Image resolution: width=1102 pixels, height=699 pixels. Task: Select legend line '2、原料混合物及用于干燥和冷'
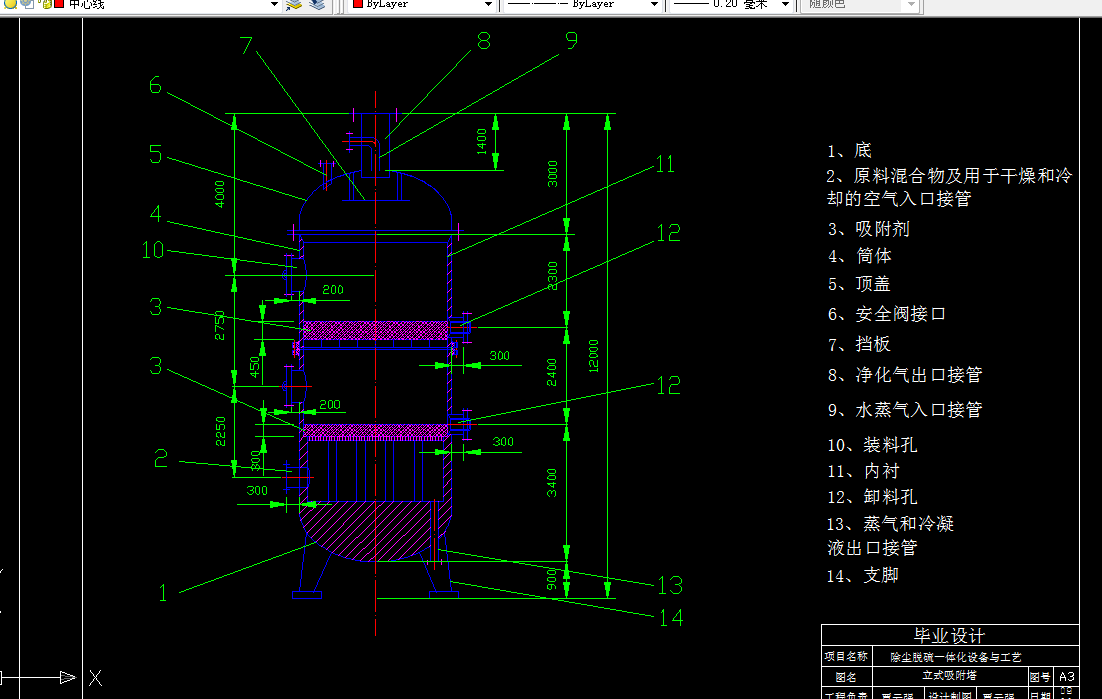[x=949, y=176]
